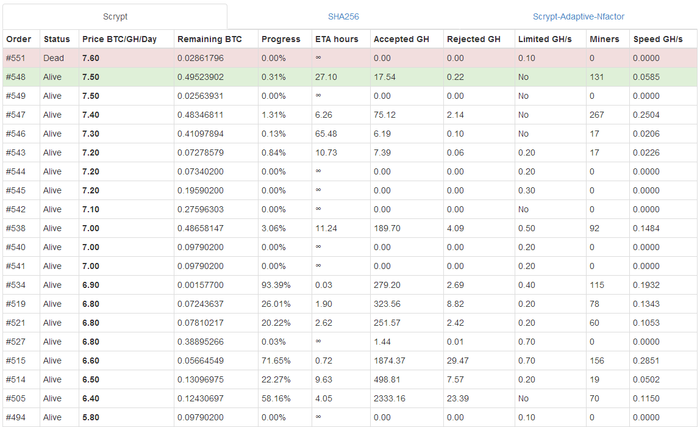Click limited GH/s value 0.30
700x427 pixels.
pos(526,190)
